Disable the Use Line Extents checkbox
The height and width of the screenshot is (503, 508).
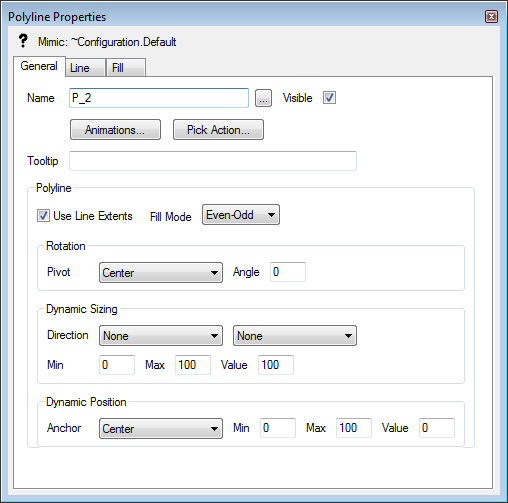tap(43, 216)
